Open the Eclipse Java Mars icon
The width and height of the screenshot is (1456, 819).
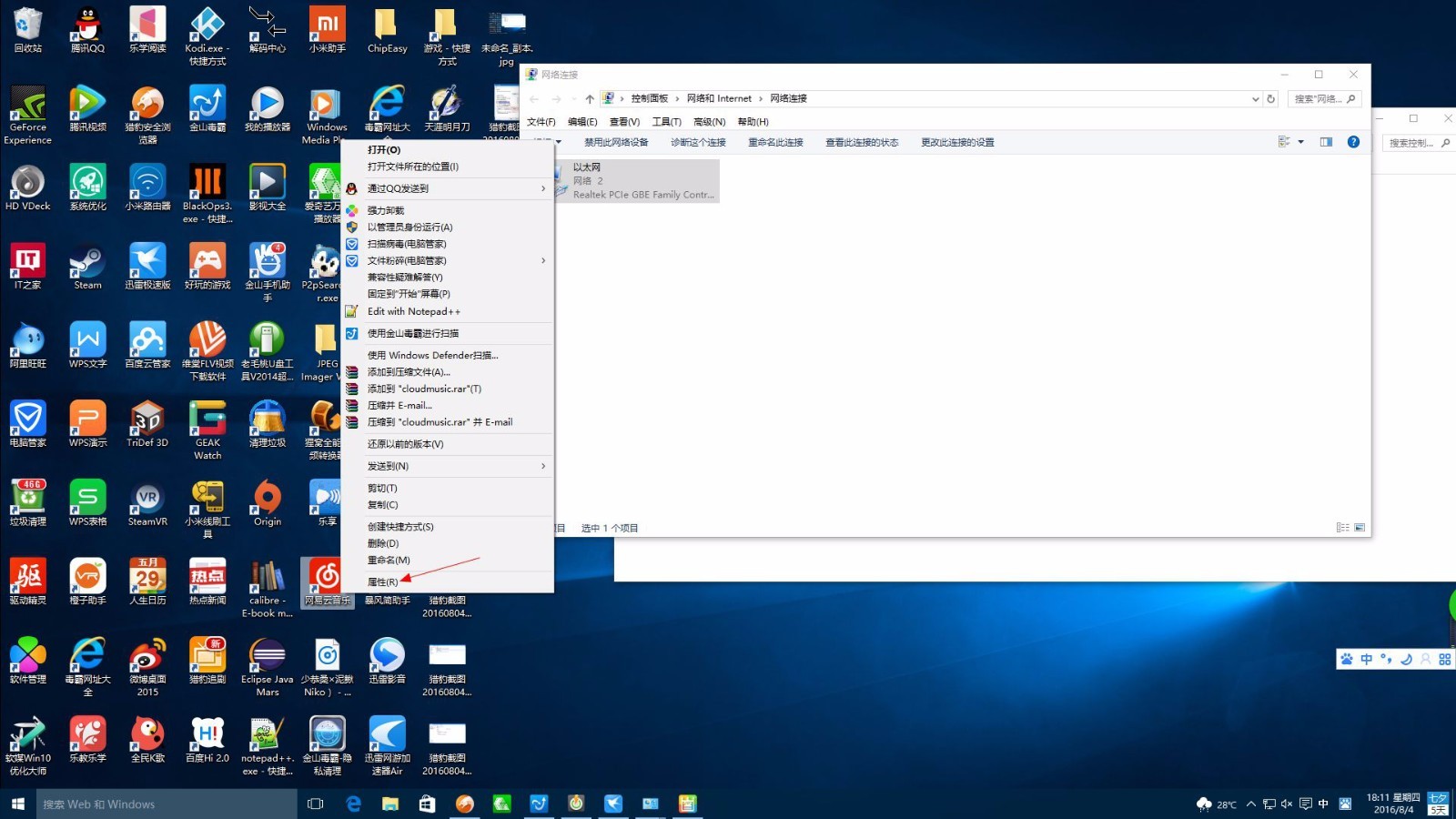pos(268,667)
